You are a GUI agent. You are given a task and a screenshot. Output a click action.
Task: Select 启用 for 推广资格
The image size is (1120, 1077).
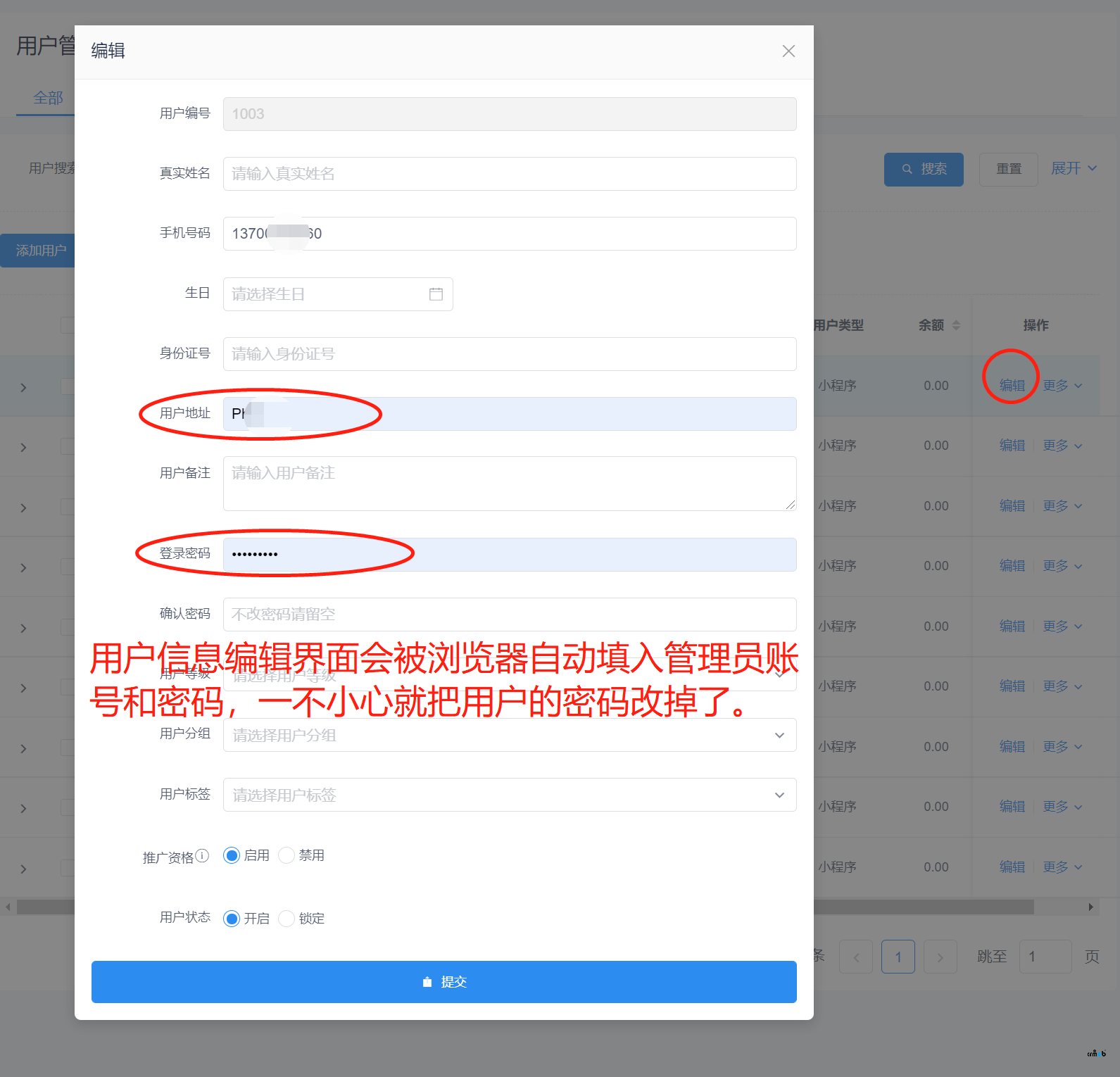click(231, 856)
